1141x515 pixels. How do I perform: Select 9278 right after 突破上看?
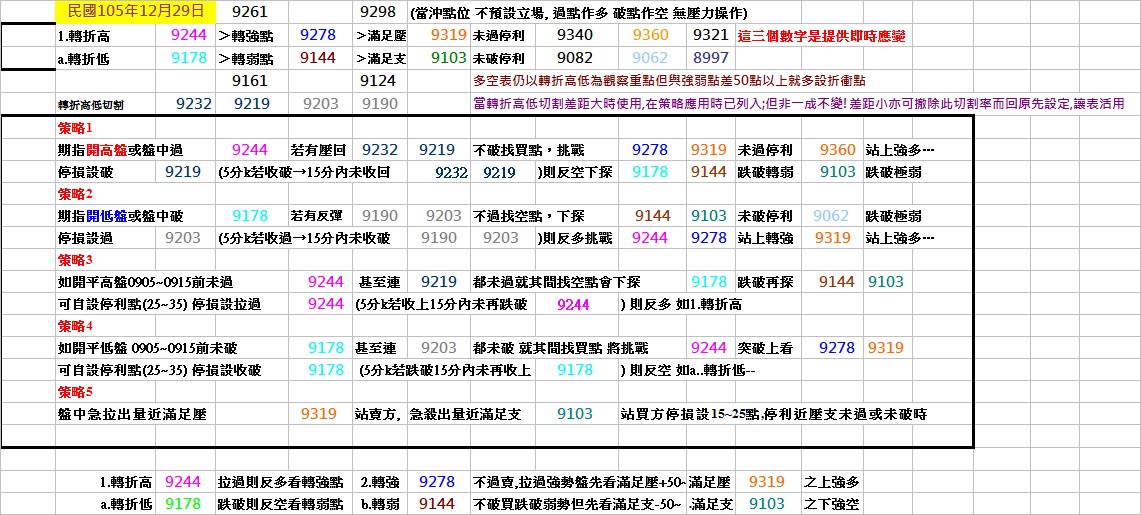(x=837, y=348)
